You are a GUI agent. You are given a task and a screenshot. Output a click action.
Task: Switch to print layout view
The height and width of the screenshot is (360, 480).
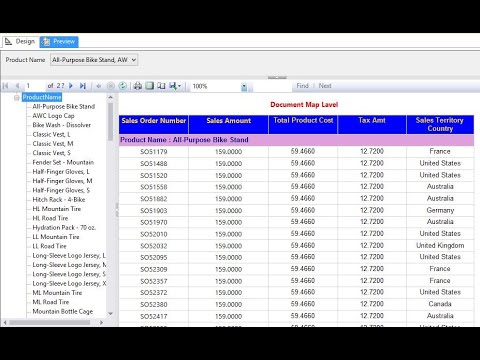click(x=150, y=86)
